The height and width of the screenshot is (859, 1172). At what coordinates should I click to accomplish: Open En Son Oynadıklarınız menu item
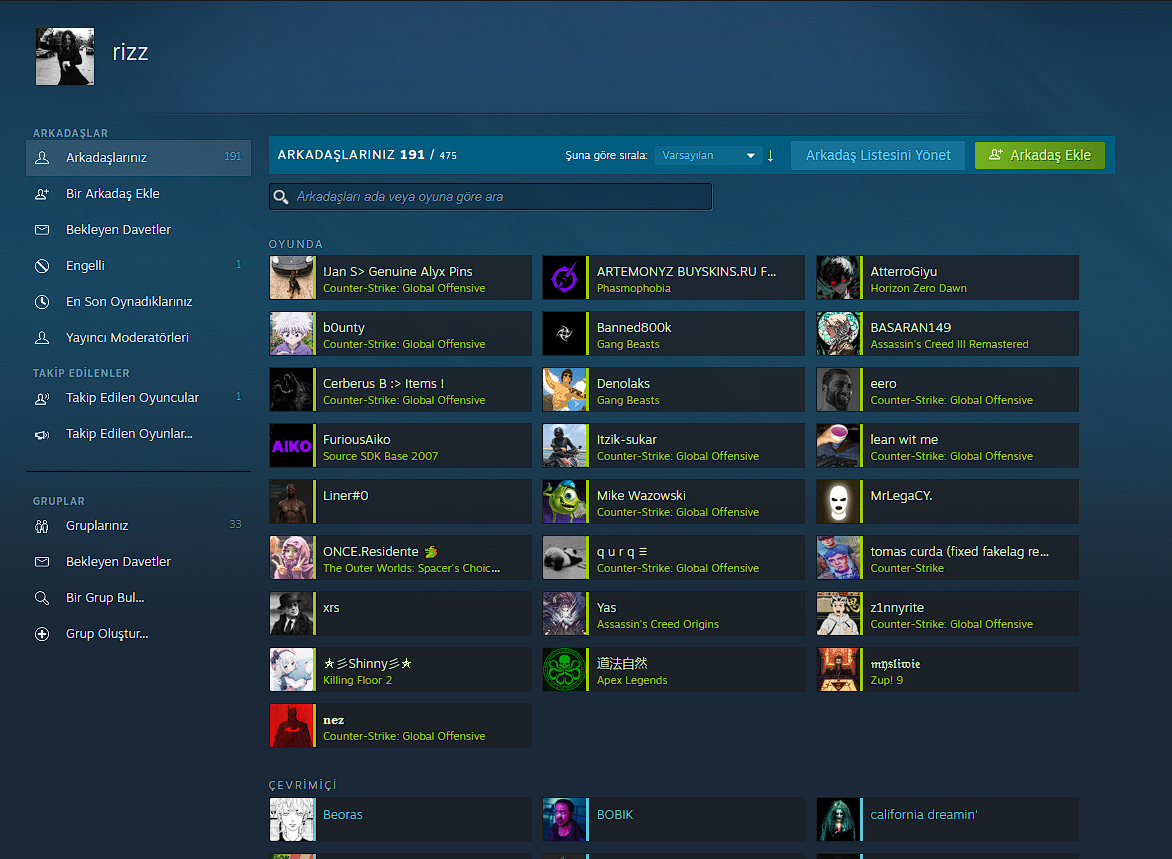tap(138, 301)
